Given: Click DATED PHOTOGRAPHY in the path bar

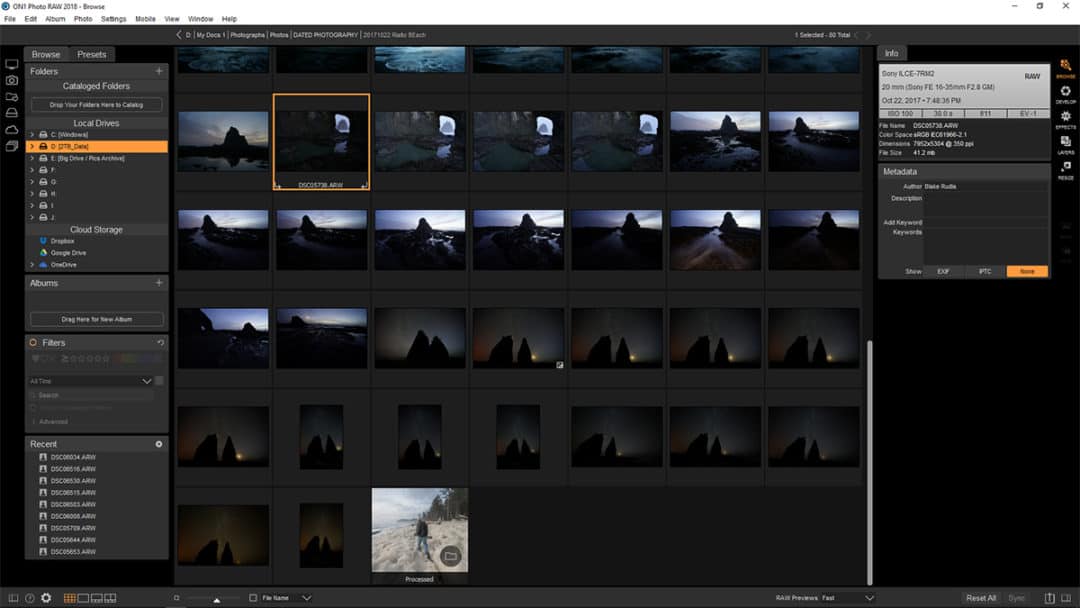Looking at the screenshot, I should pos(325,34).
